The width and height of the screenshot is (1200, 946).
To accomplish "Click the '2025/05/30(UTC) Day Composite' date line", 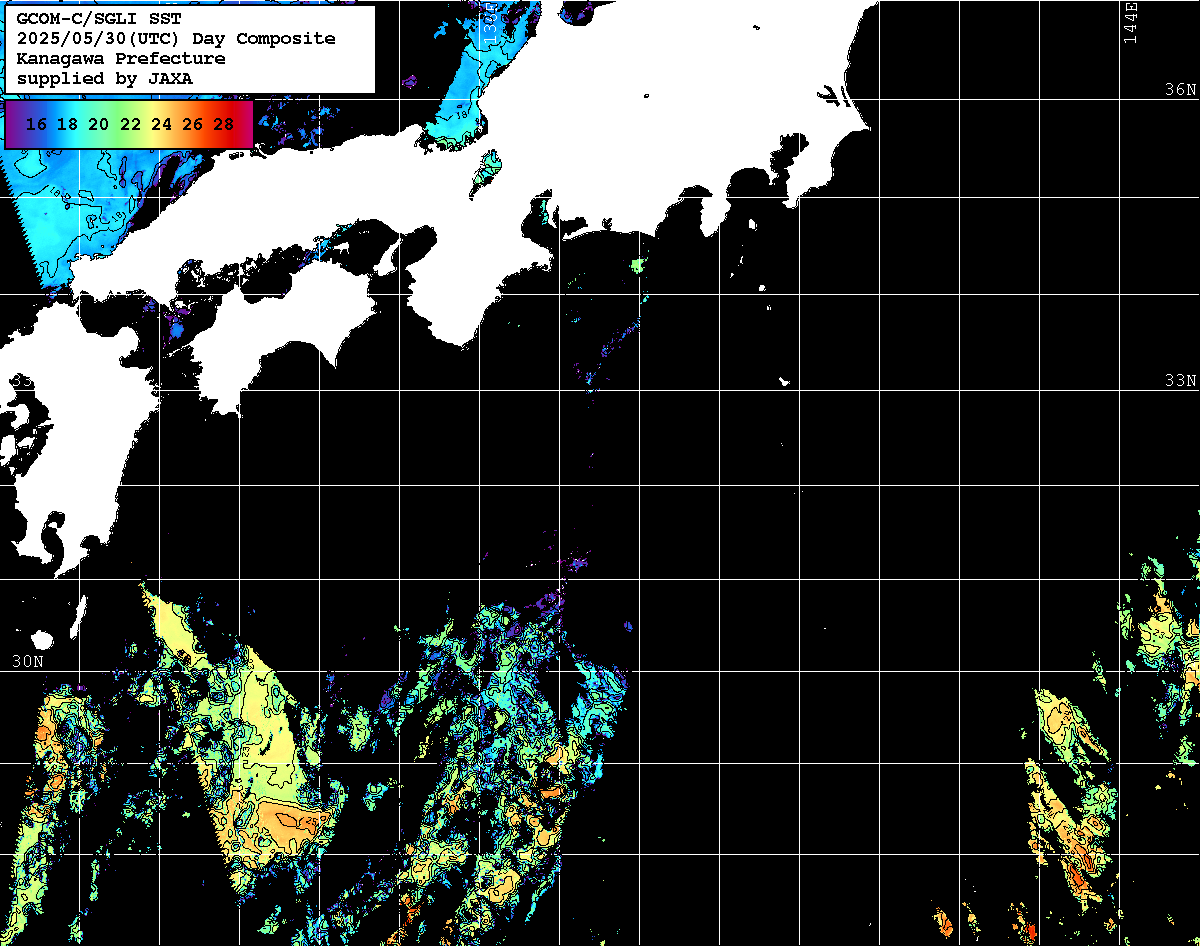I will pos(176,39).
